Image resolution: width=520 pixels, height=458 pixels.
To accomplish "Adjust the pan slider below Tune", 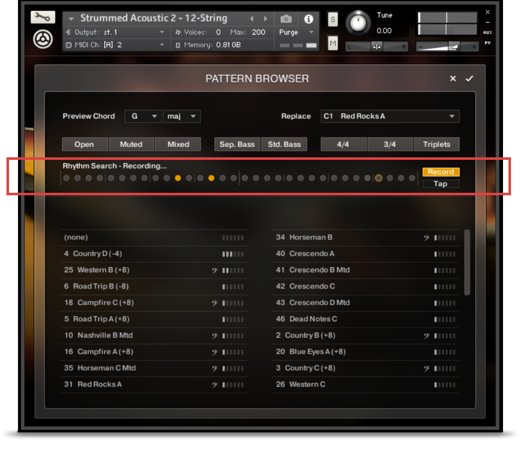I will (376, 47).
